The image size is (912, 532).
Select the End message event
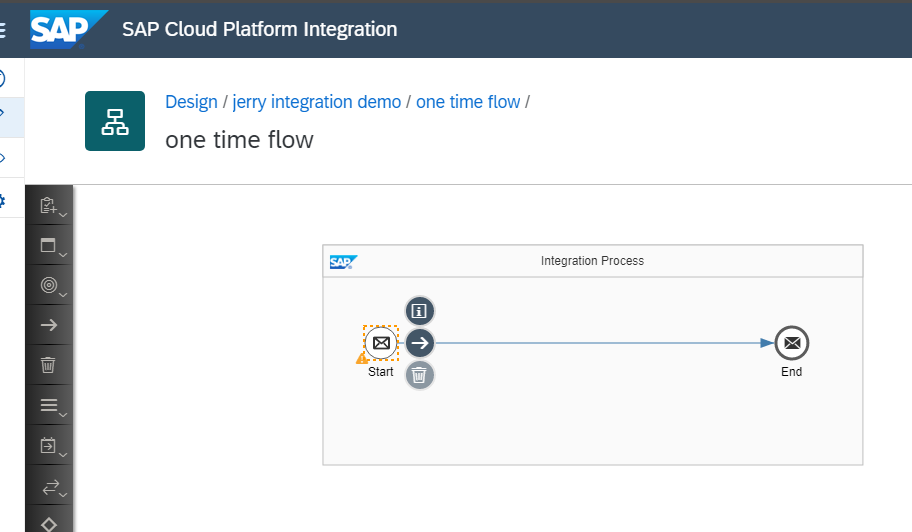pyautogui.click(x=792, y=343)
